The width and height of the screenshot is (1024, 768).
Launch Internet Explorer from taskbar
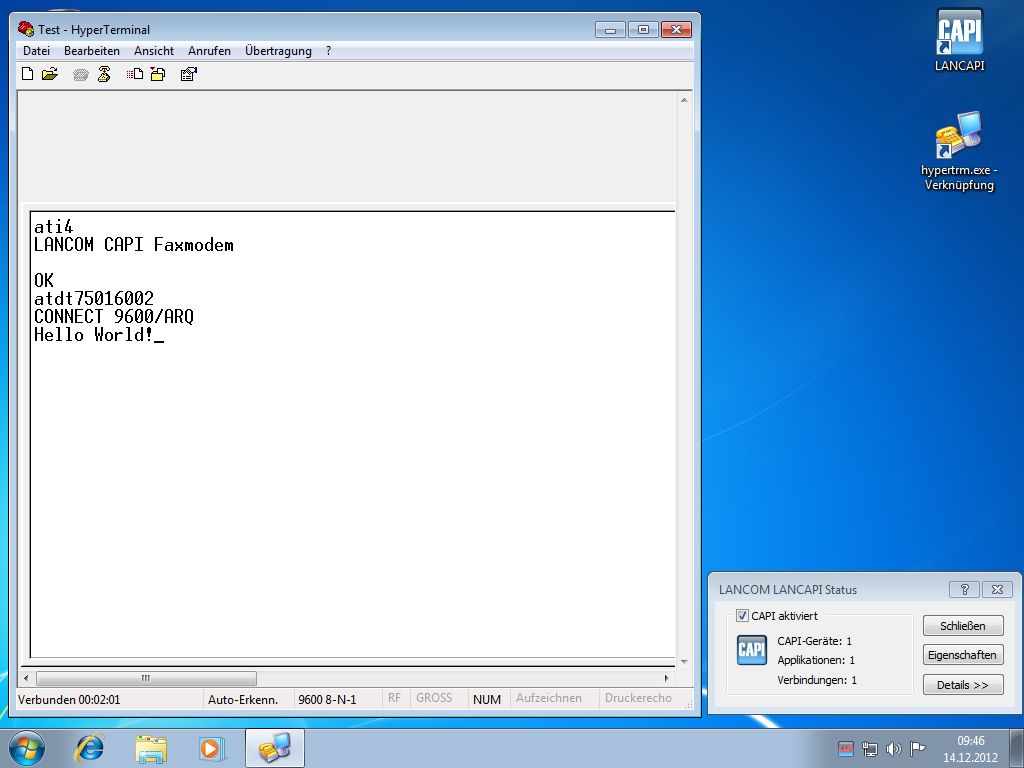[x=89, y=748]
